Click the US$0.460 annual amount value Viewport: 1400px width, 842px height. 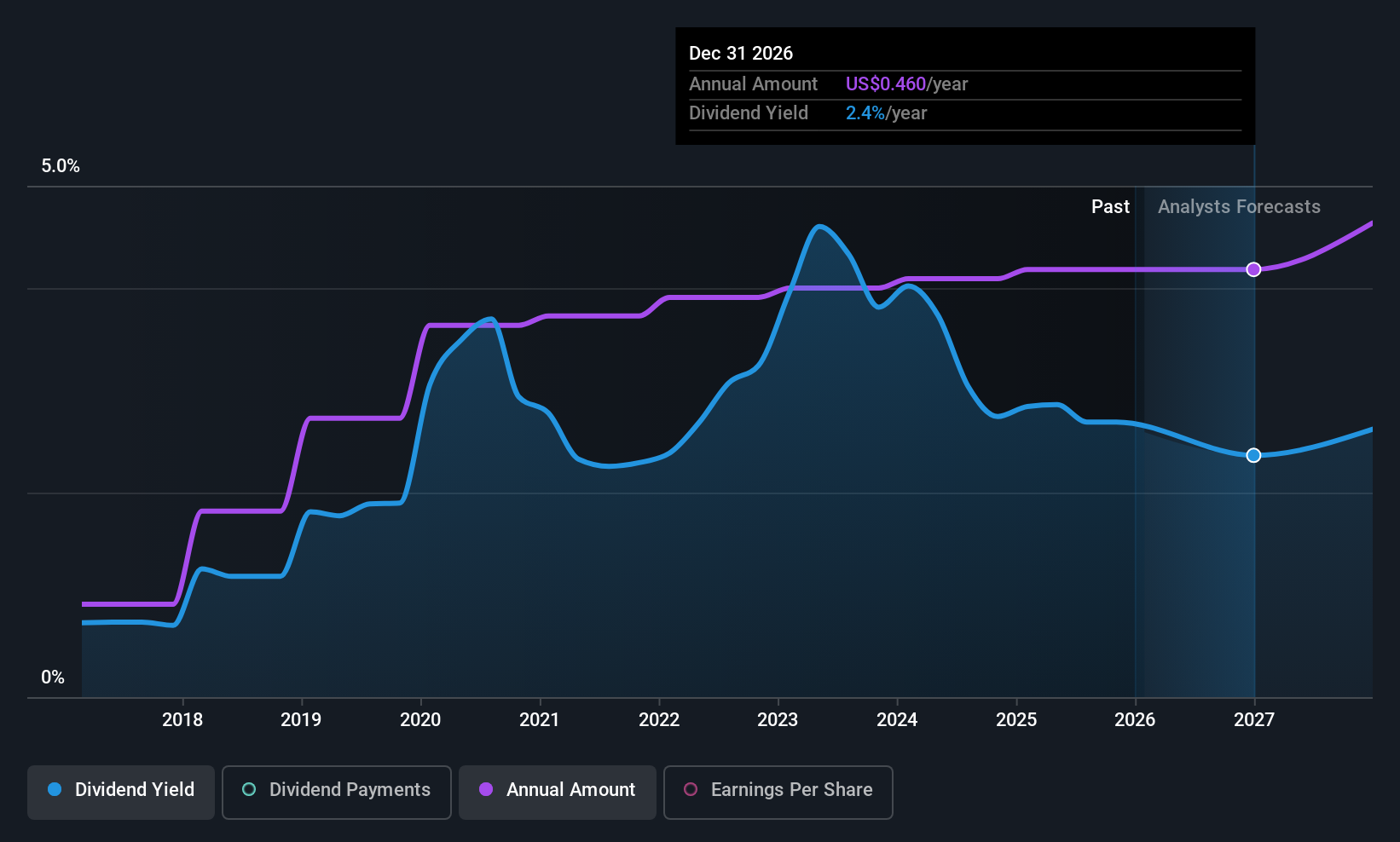885,84
